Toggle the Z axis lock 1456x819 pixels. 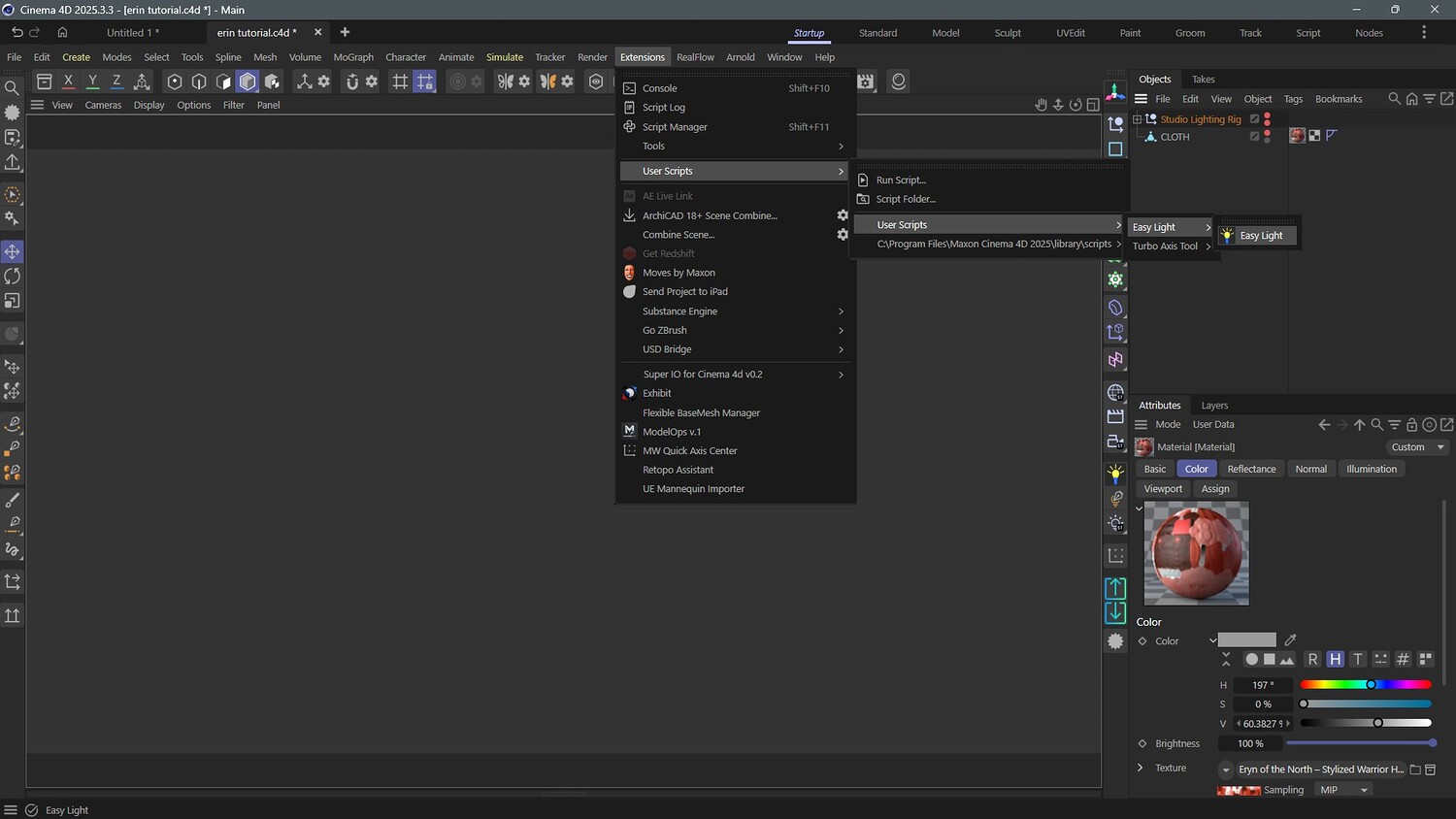point(116,82)
